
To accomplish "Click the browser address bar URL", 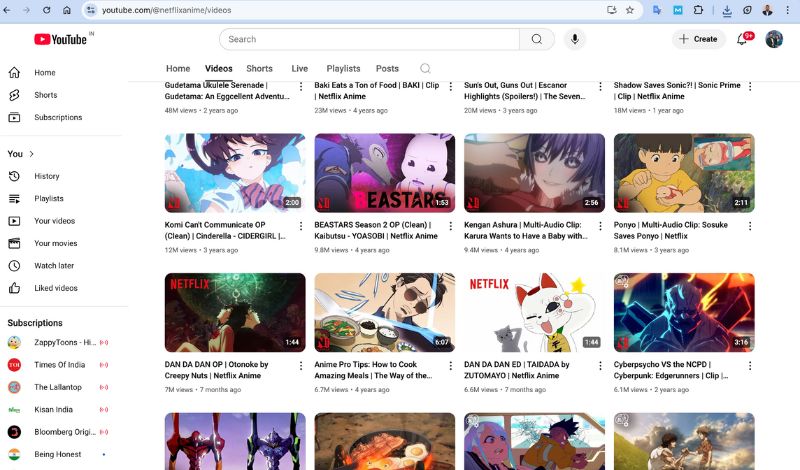I will pos(166,10).
